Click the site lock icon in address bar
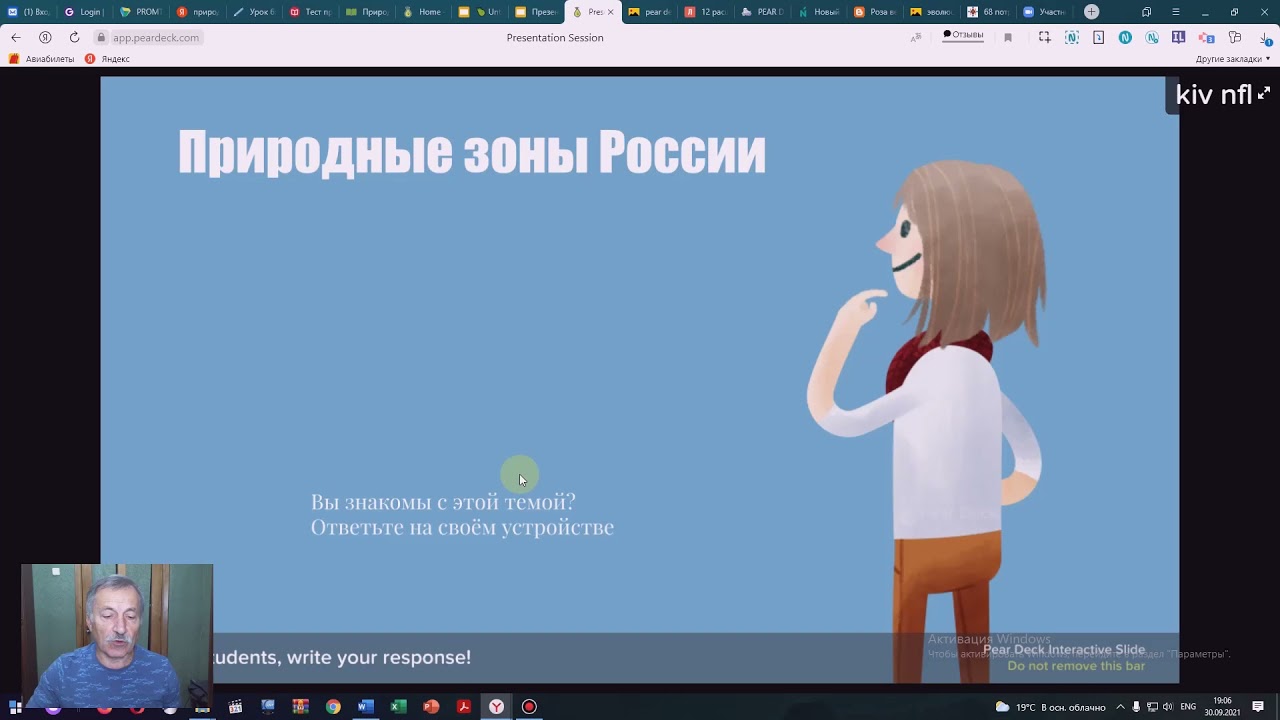The image size is (1280, 720). coord(101,37)
